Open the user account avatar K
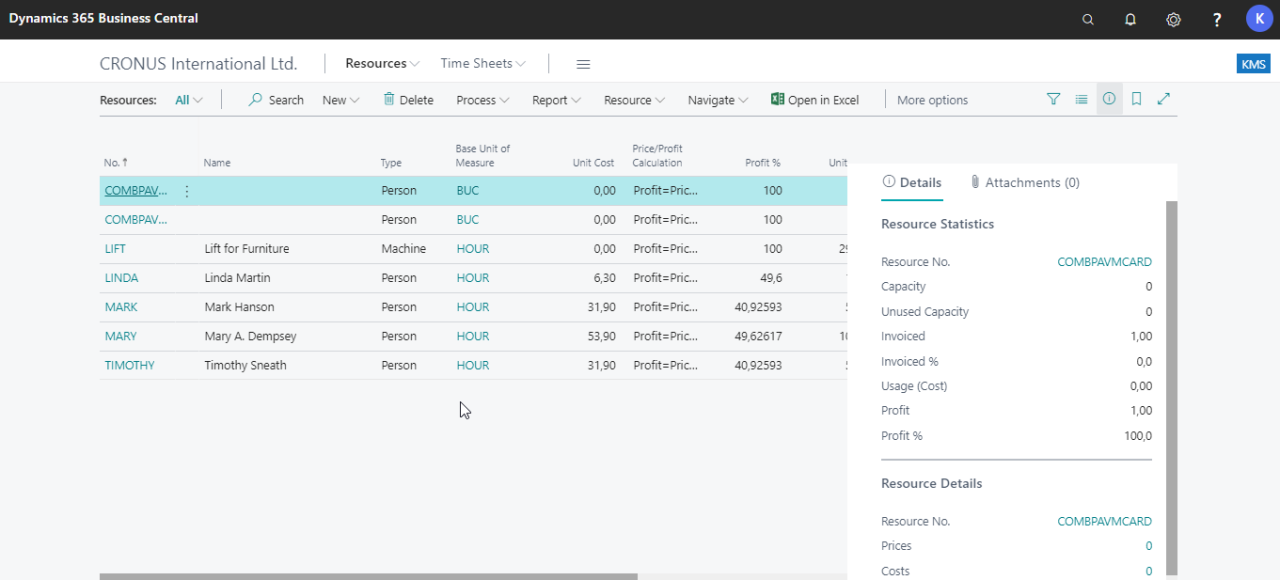The height and width of the screenshot is (580, 1280). tap(1259, 18)
